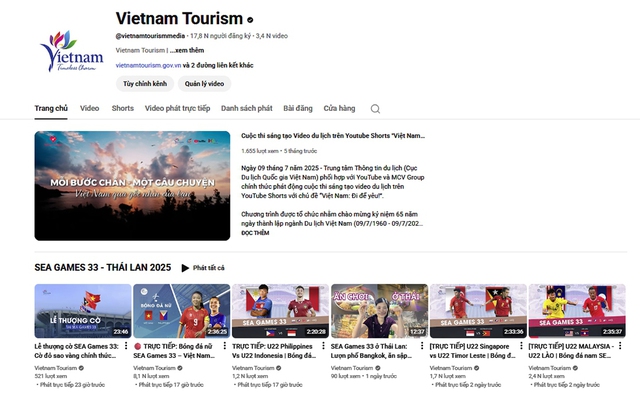Open Ăn chơi ở Thái video thumbnail

tap(379, 311)
